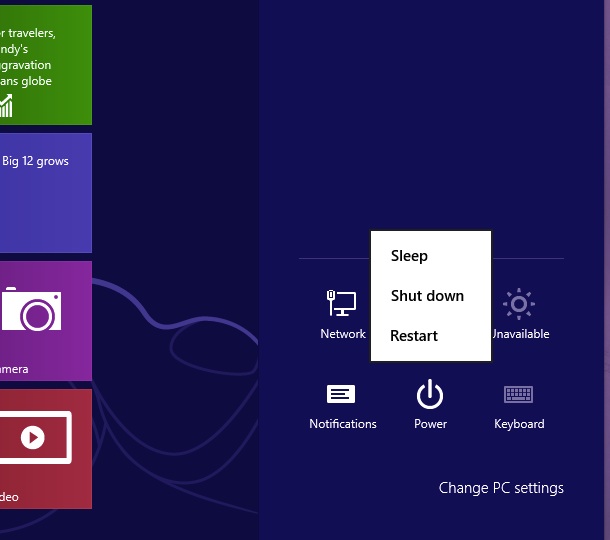This screenshot has height=540, width=610.
Task: Open the Network settings icon
Action: 342,303
